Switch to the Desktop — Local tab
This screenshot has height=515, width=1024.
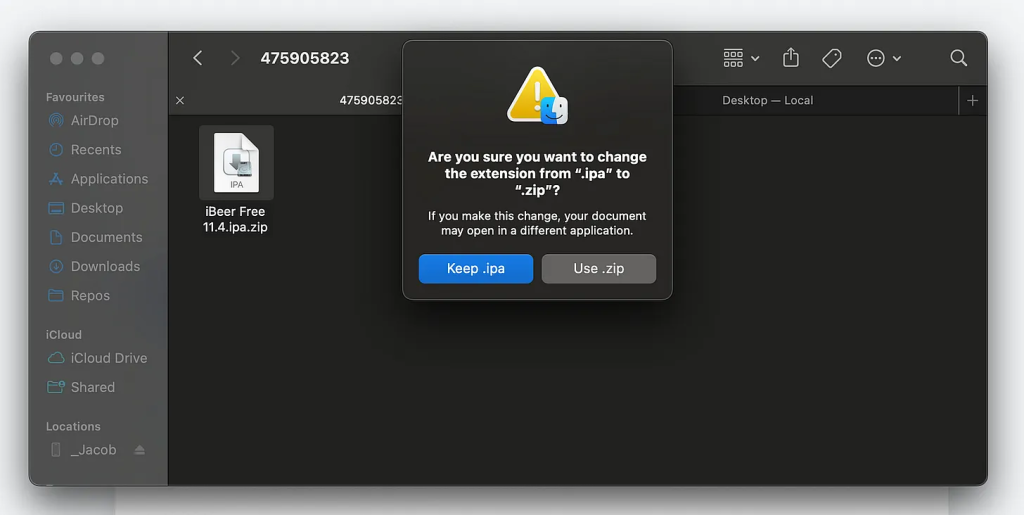(x=767, y=100)
